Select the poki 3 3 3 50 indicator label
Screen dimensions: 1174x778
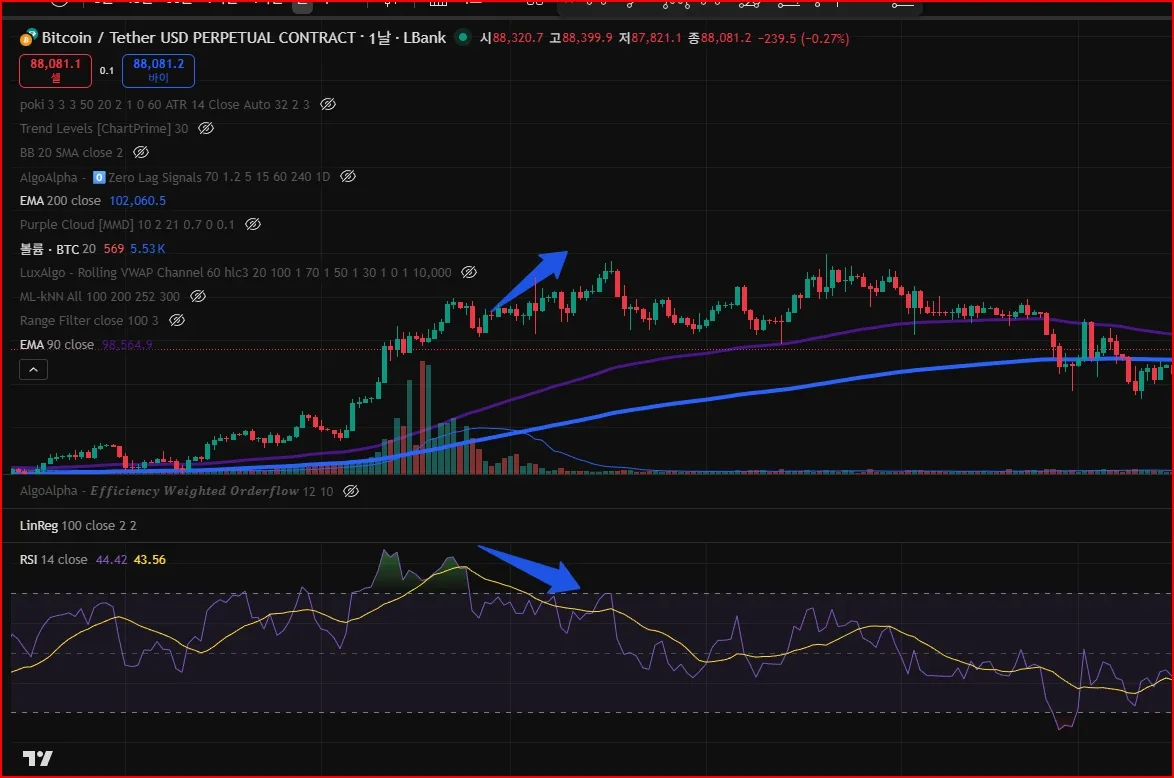pyautogui.click(x=164, y=104)
